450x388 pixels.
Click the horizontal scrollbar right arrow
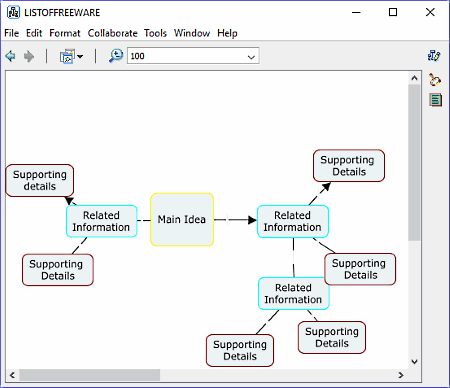pyautogui.click(x=401, y=375)
